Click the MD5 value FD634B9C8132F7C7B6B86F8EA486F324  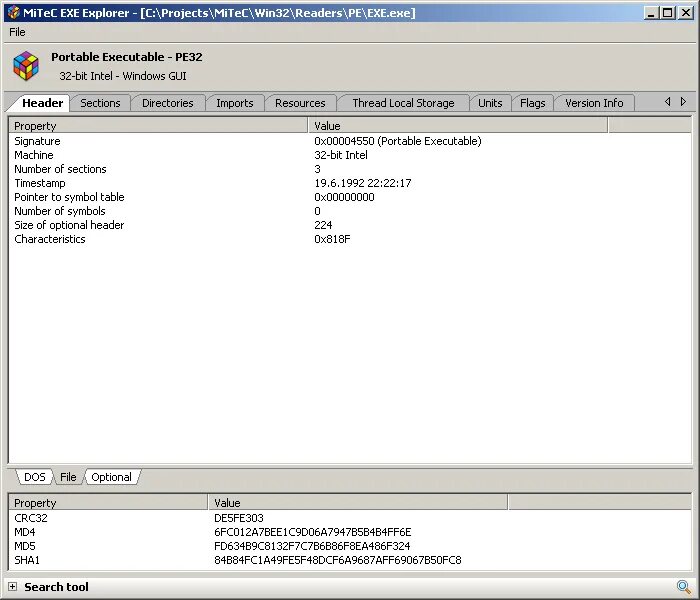tap(312, 546)
